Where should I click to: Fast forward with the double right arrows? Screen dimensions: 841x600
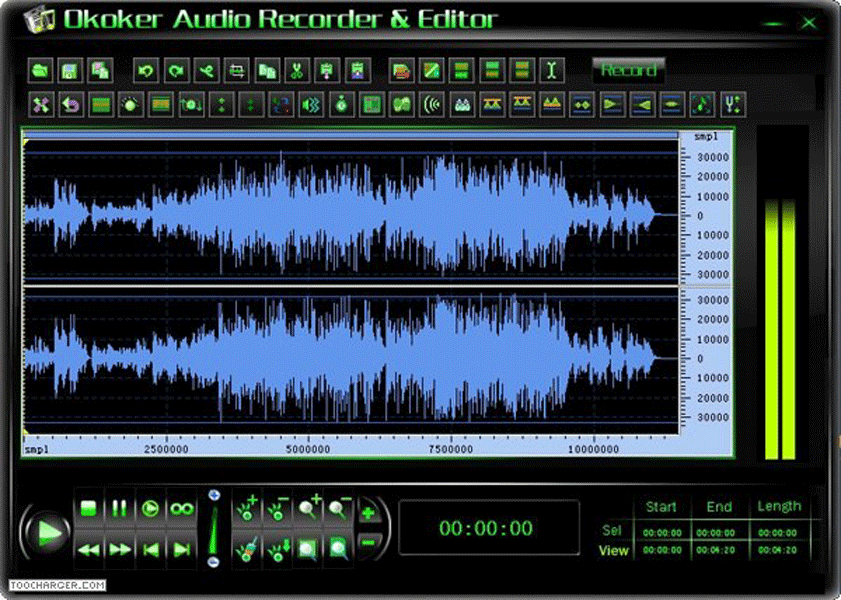click(x=119, y=550)
